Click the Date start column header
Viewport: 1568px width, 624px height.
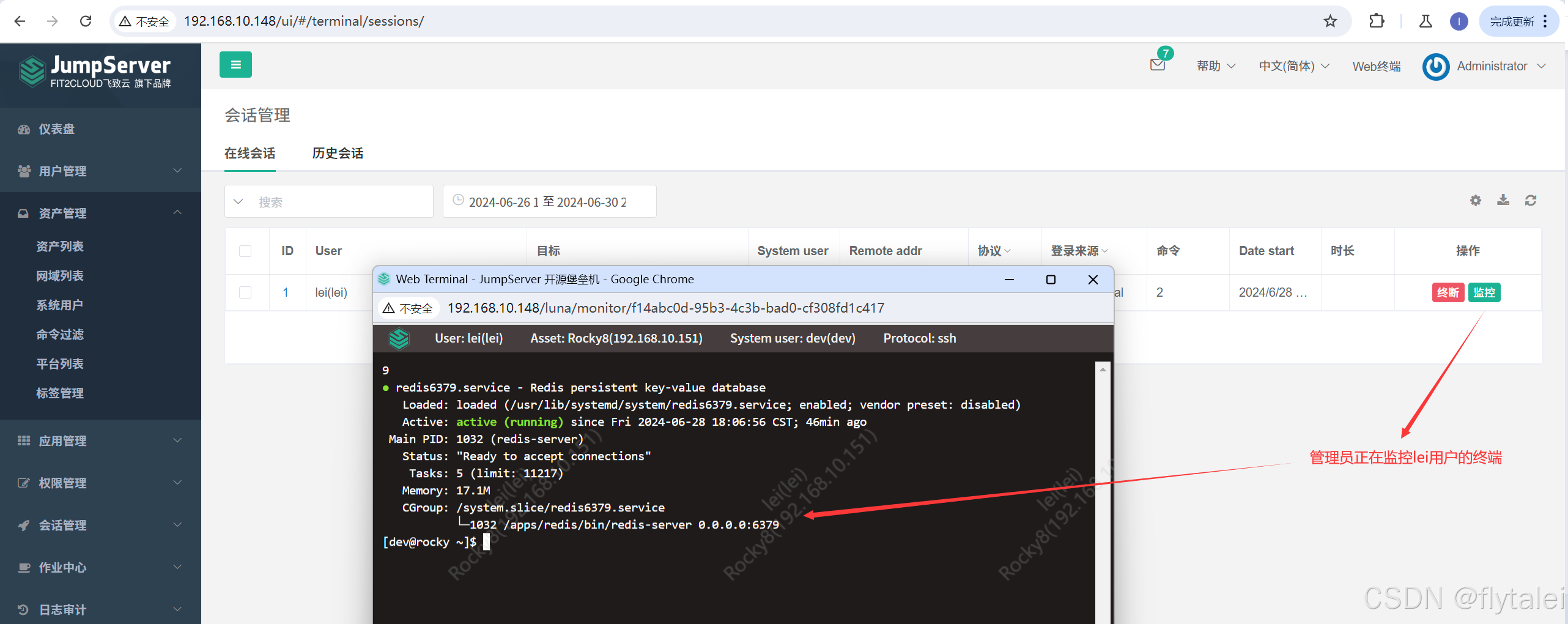click(1267, 251)
